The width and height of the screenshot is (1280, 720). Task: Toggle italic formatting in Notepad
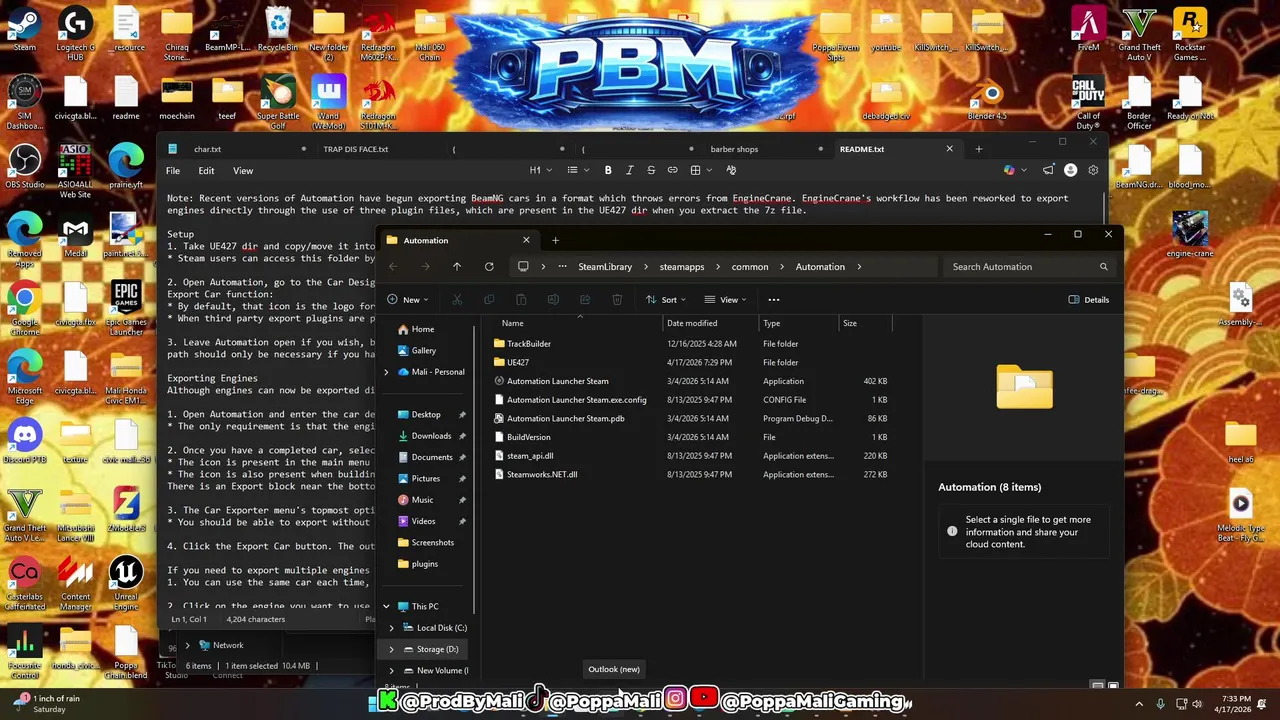(x=629, y=170)
